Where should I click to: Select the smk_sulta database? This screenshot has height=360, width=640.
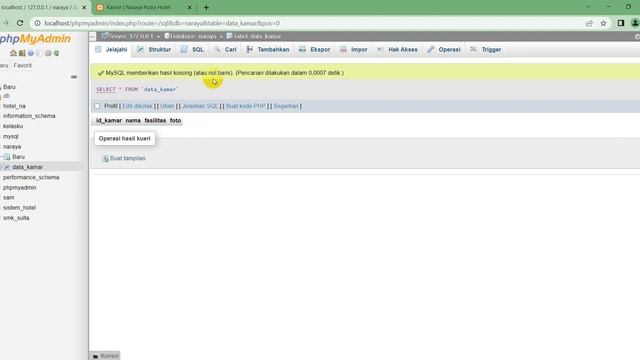click(x=16, y=218)
